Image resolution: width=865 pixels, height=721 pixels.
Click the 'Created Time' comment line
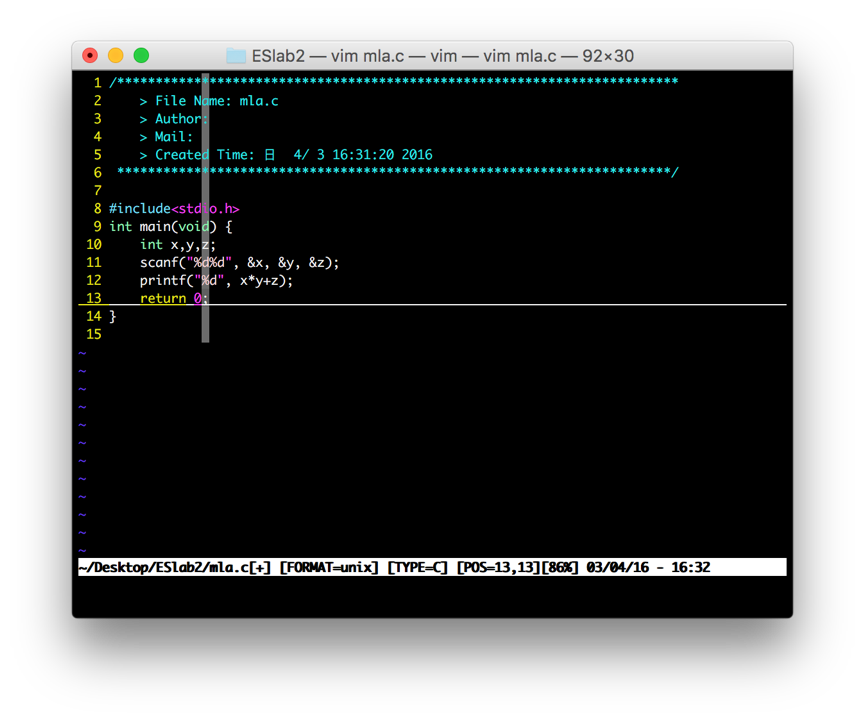[286, 154]
